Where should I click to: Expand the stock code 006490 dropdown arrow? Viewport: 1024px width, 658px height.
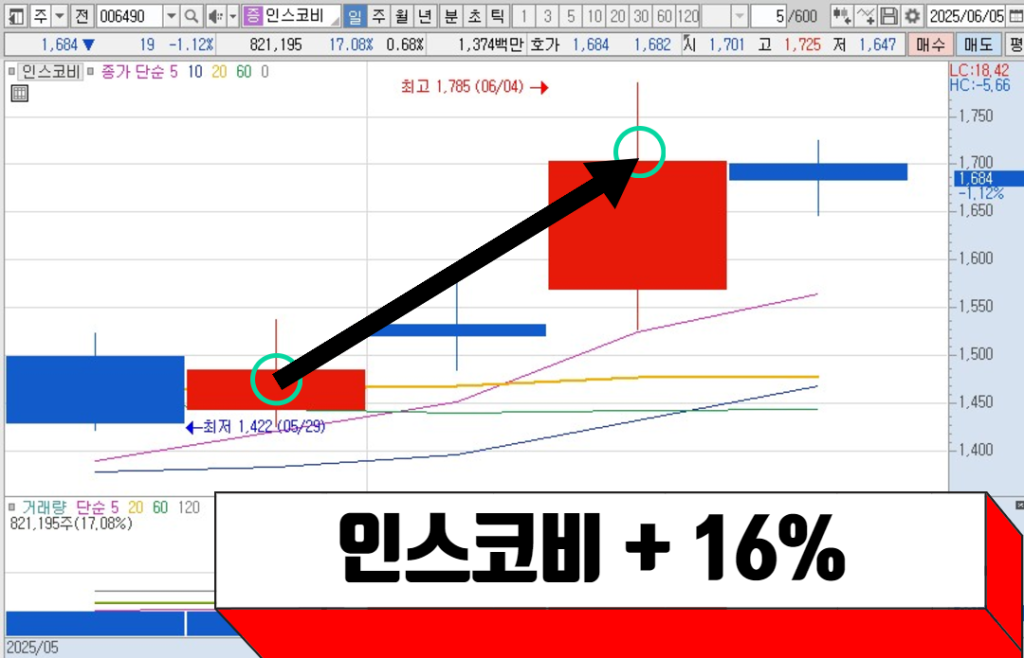coord(171,15)
